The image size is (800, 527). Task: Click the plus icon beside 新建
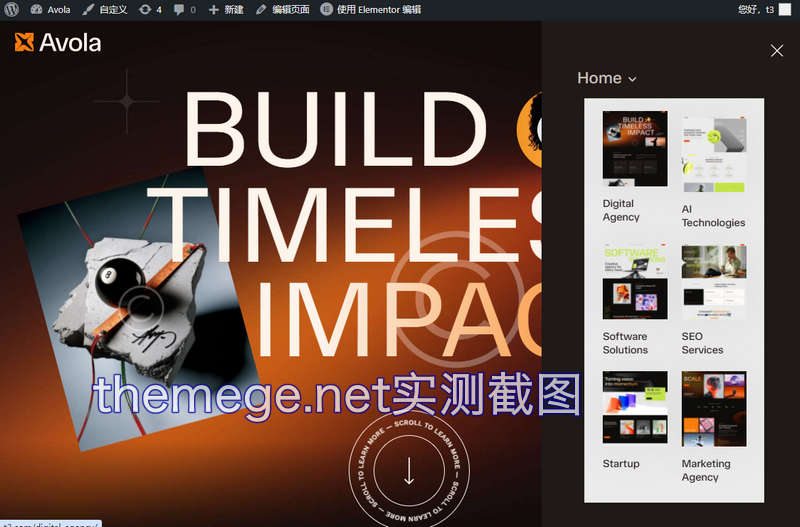(214, 10)
